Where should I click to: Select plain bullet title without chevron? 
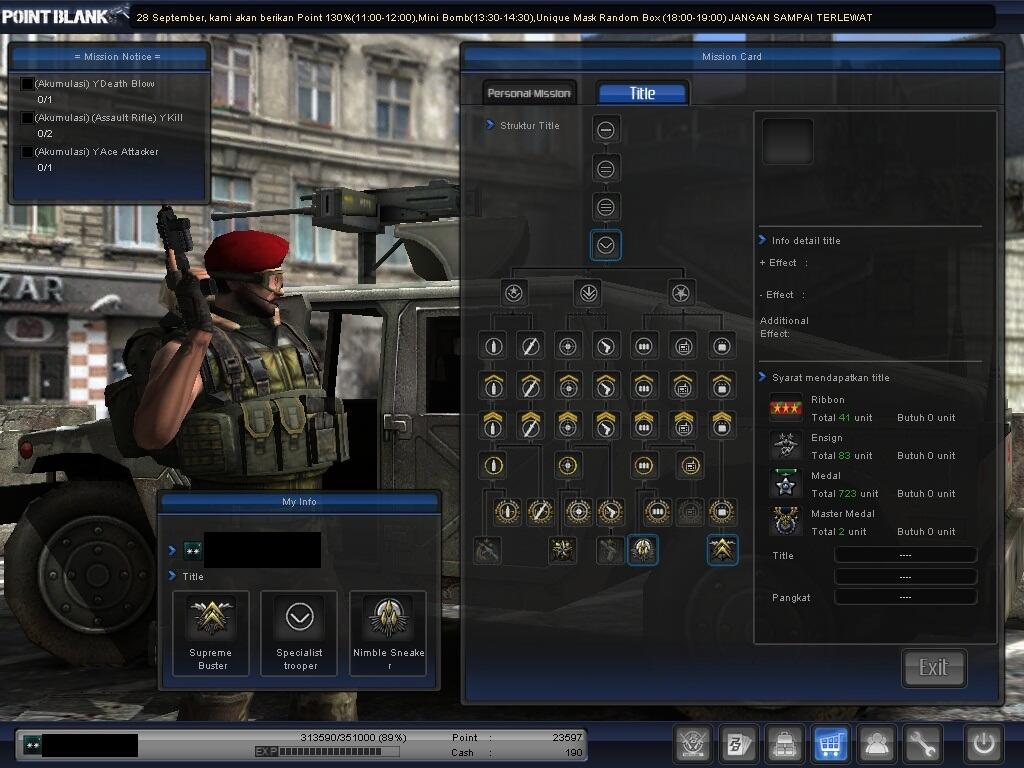(493, 347)
